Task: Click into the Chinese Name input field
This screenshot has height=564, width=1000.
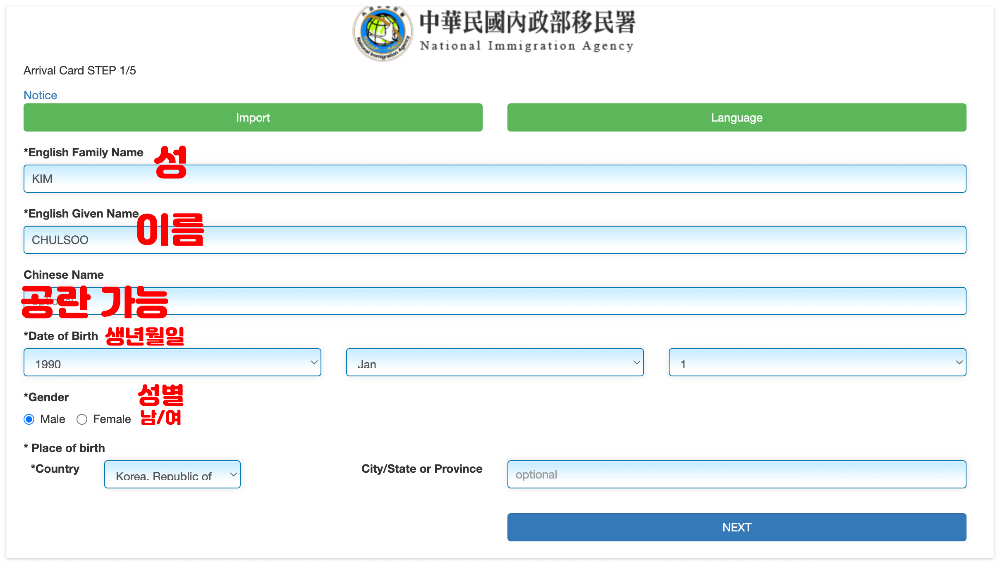Action: coord(495,301)
